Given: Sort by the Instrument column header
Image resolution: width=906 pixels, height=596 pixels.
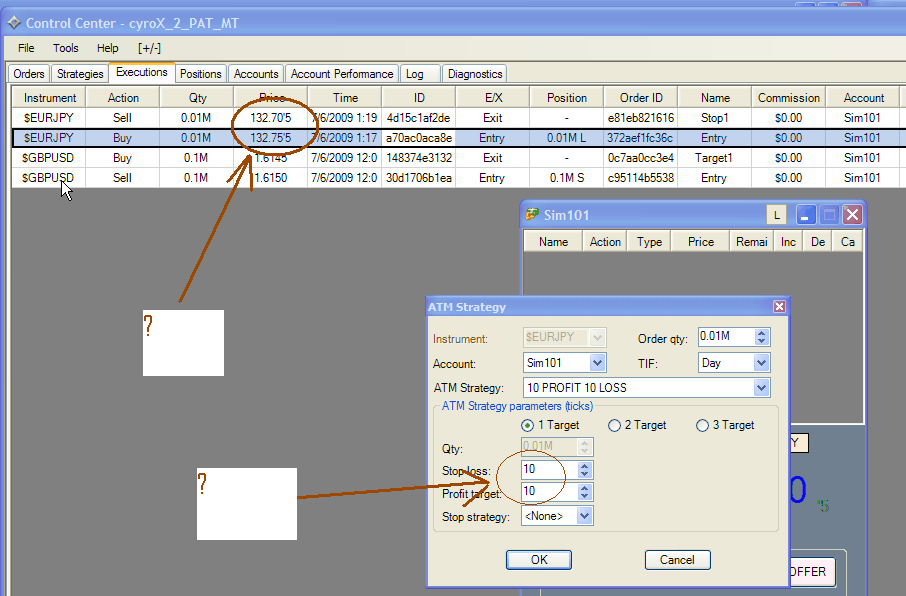Looking at the screenshot, I should pyautogui.click(x=49, y=98).
